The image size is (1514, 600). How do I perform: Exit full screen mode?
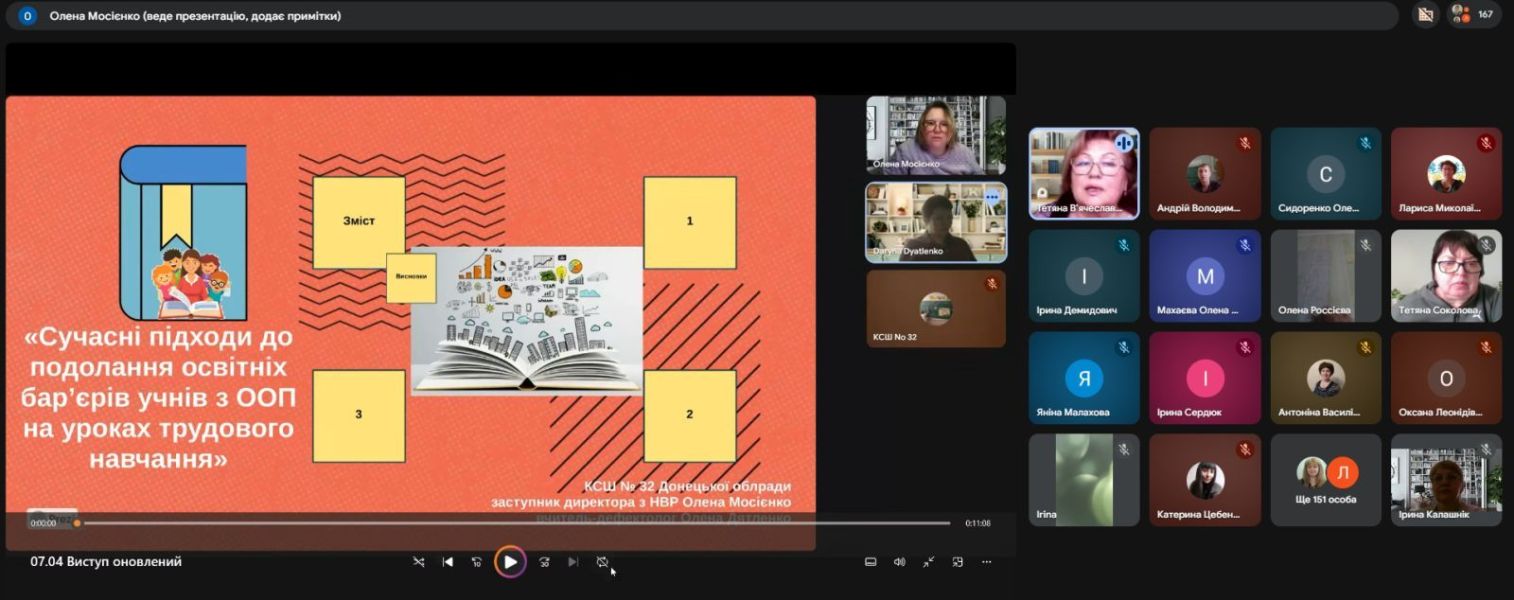click(x=928, y=562)
